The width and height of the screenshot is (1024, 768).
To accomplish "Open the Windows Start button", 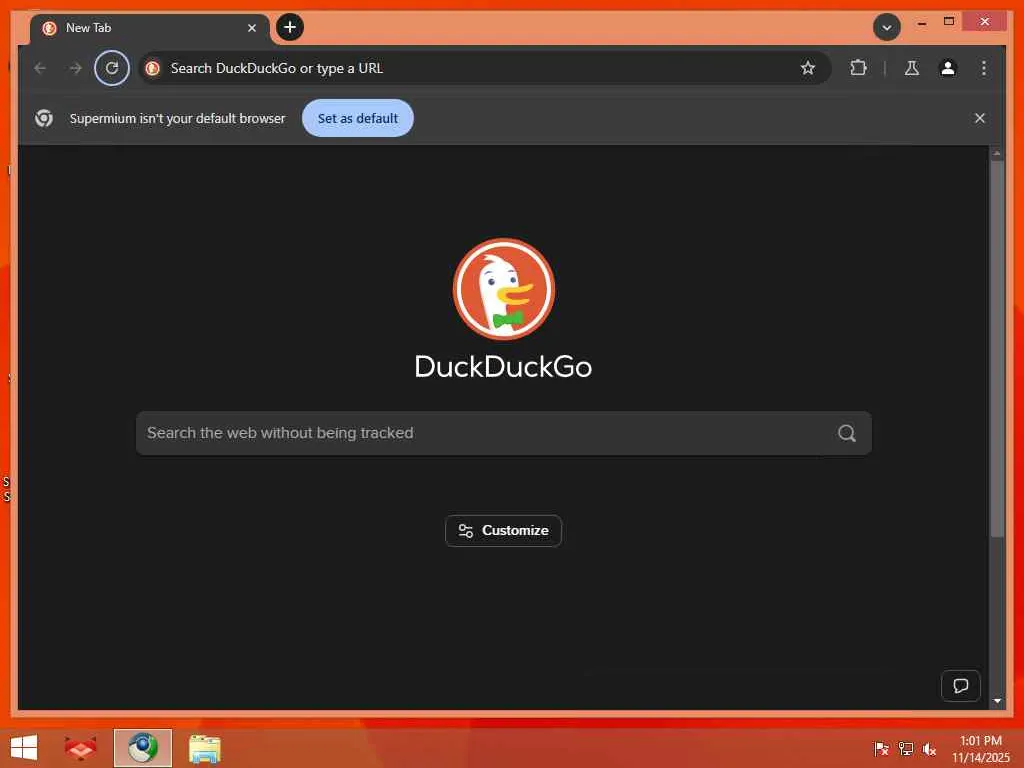I will point(24,748).
